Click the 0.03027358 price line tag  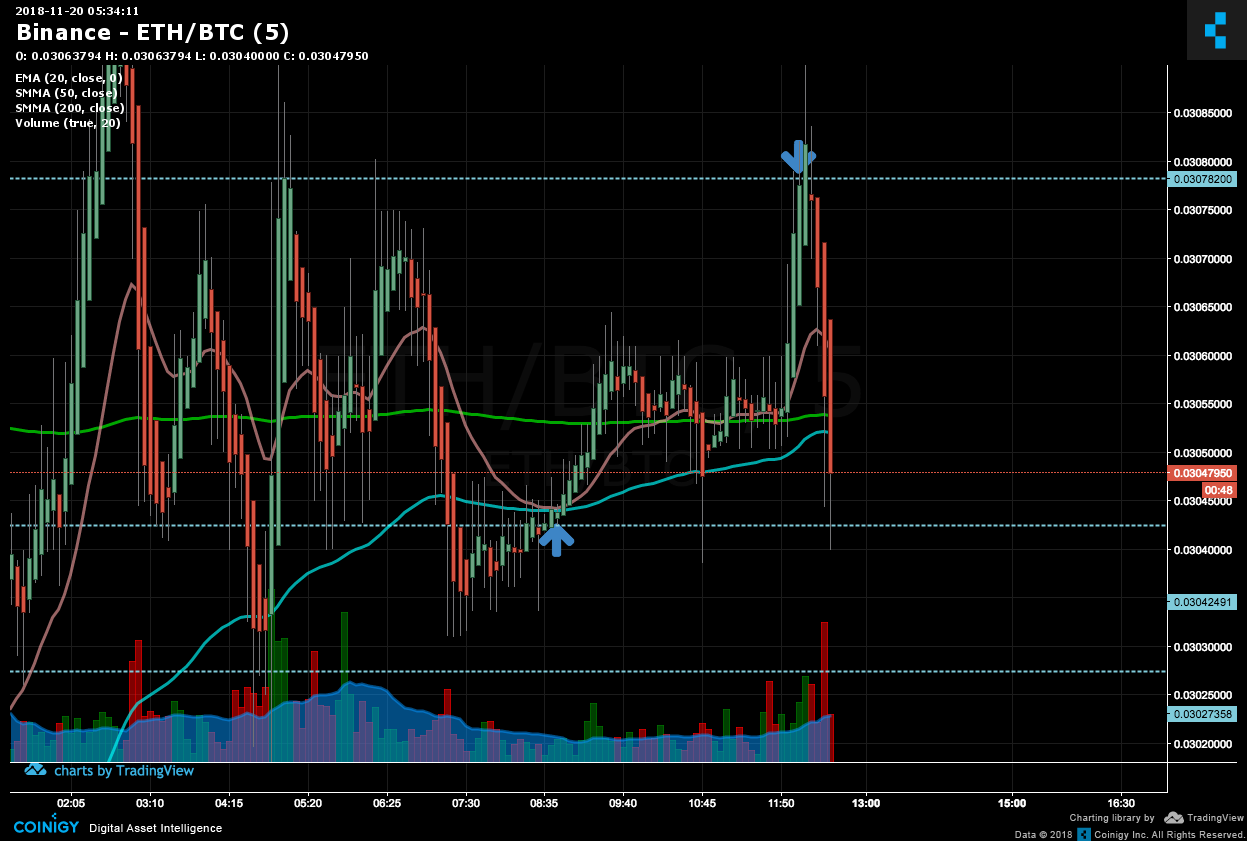[x=1203, y=714]
